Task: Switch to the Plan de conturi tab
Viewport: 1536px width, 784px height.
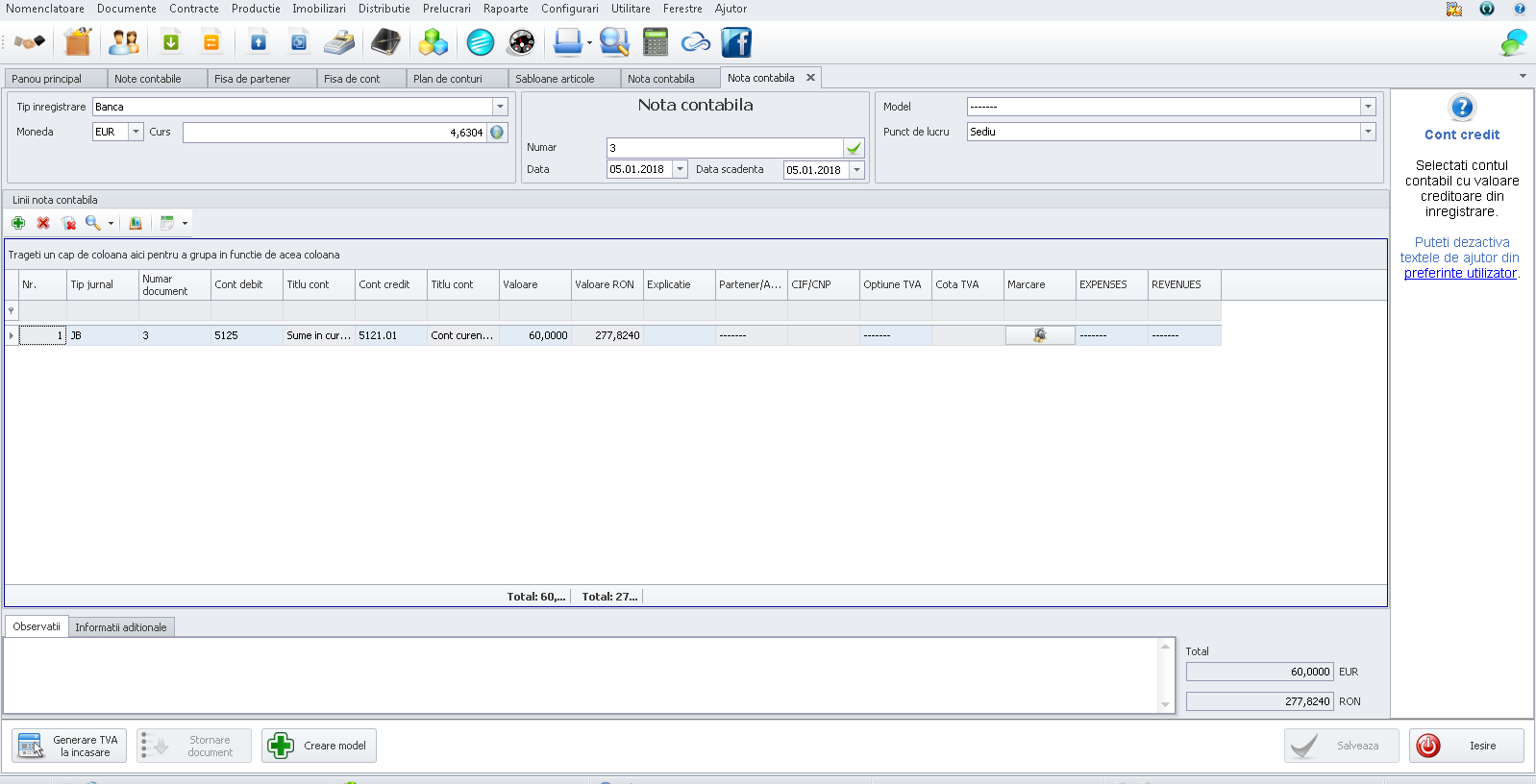Action: [x=448, y=79]
